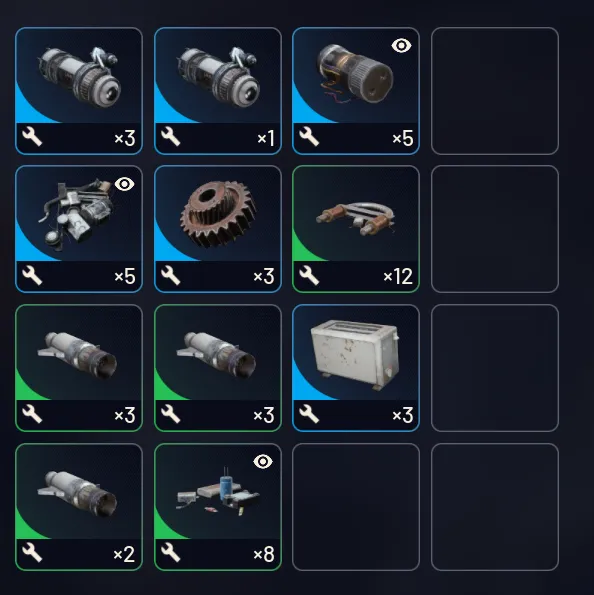Viewport: 594px width, 595px height.
Task: Select the wired motor item with x5
Action: pos(356,91)
